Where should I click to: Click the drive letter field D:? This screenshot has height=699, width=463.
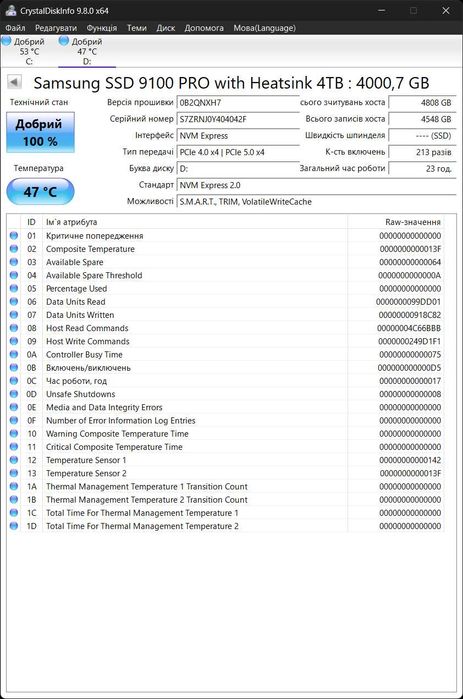tap(238, 169)
